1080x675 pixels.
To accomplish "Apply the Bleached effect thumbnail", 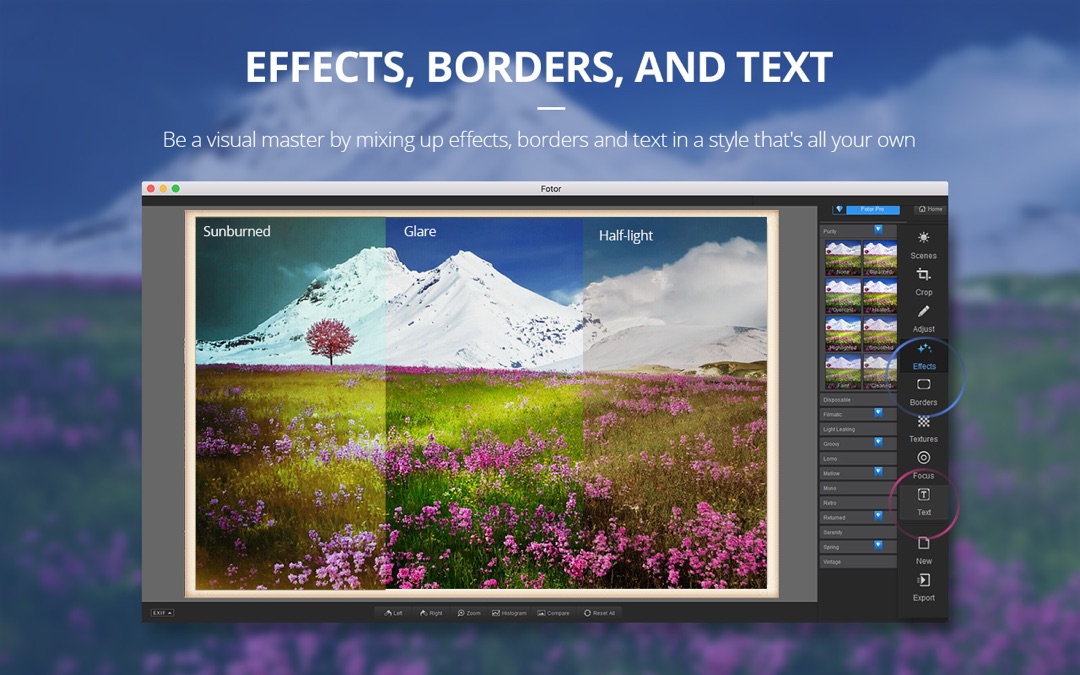I will click(880, 258).
